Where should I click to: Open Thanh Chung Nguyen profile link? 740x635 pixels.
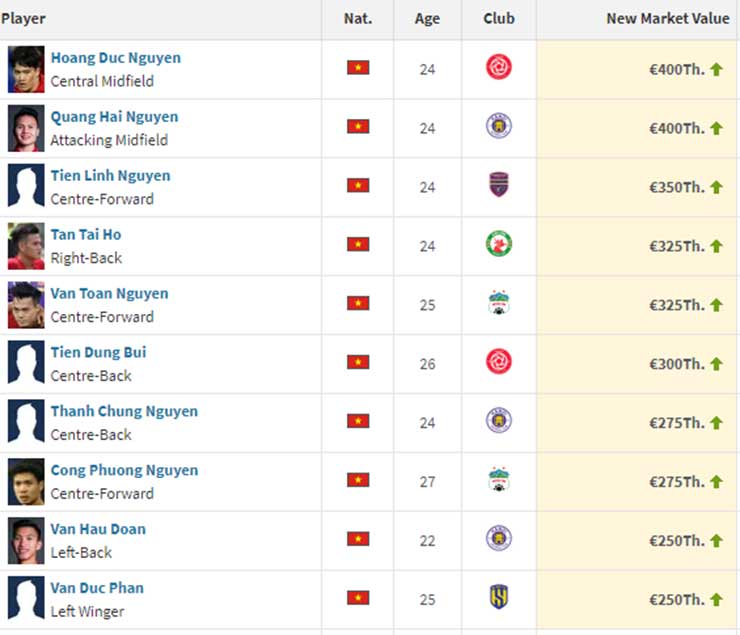[124, 411]
